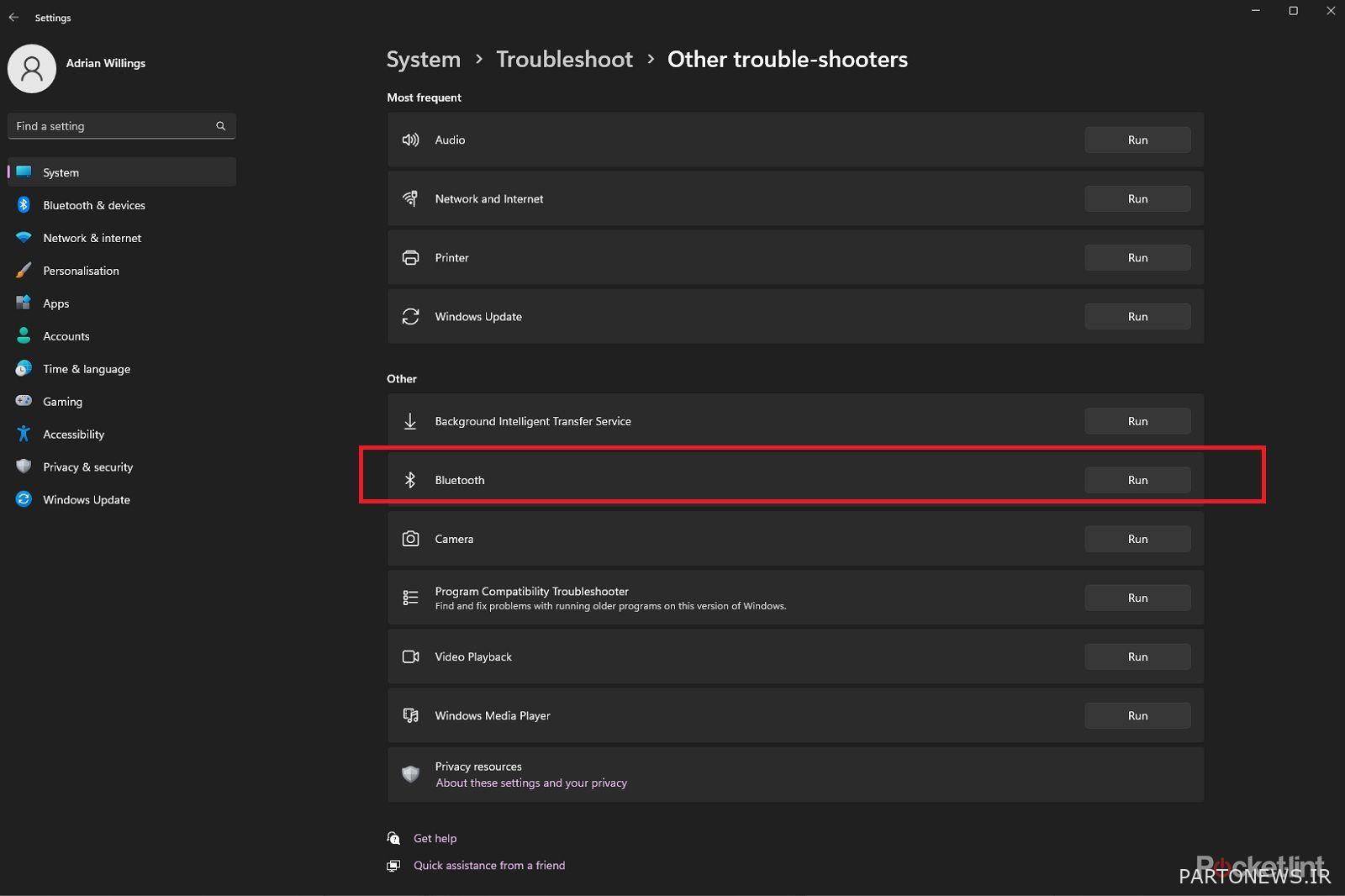The width and height of the screenshot is (1345, 896).
Task: Open Windows Update in the sidebar
Action: pyautogui.click(x=122, y=500)
